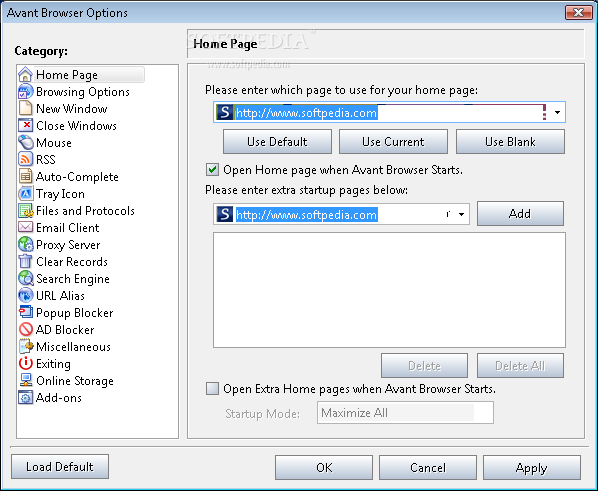Click the Popup Blocker windows icon
Viewport: 598px width, 491px height.
(26, 312)
